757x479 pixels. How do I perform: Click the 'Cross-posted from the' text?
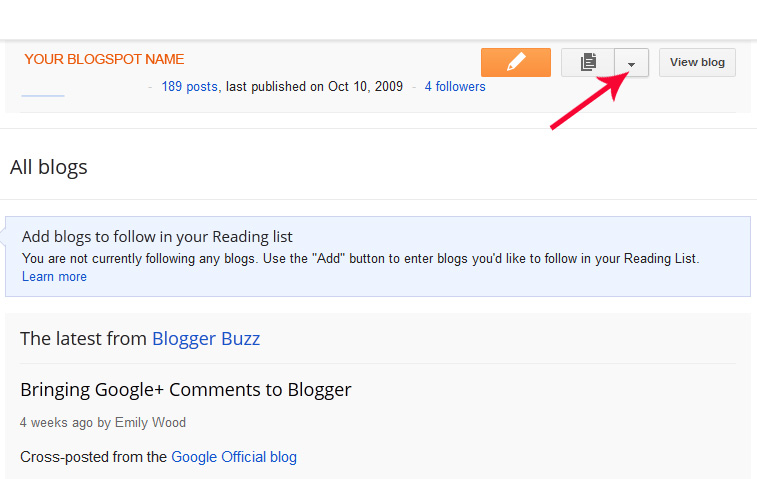[x=94, y=457]
